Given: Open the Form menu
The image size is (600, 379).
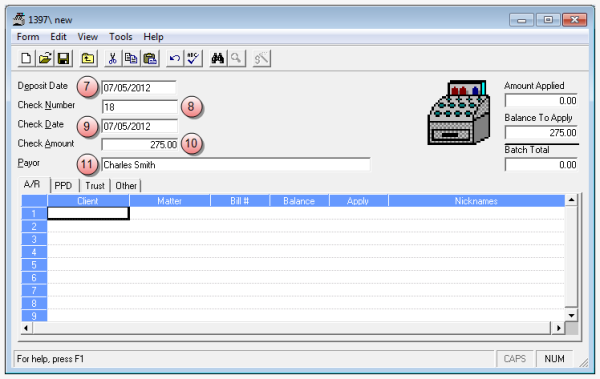Looking at the screenshot, I should [28, 37].
